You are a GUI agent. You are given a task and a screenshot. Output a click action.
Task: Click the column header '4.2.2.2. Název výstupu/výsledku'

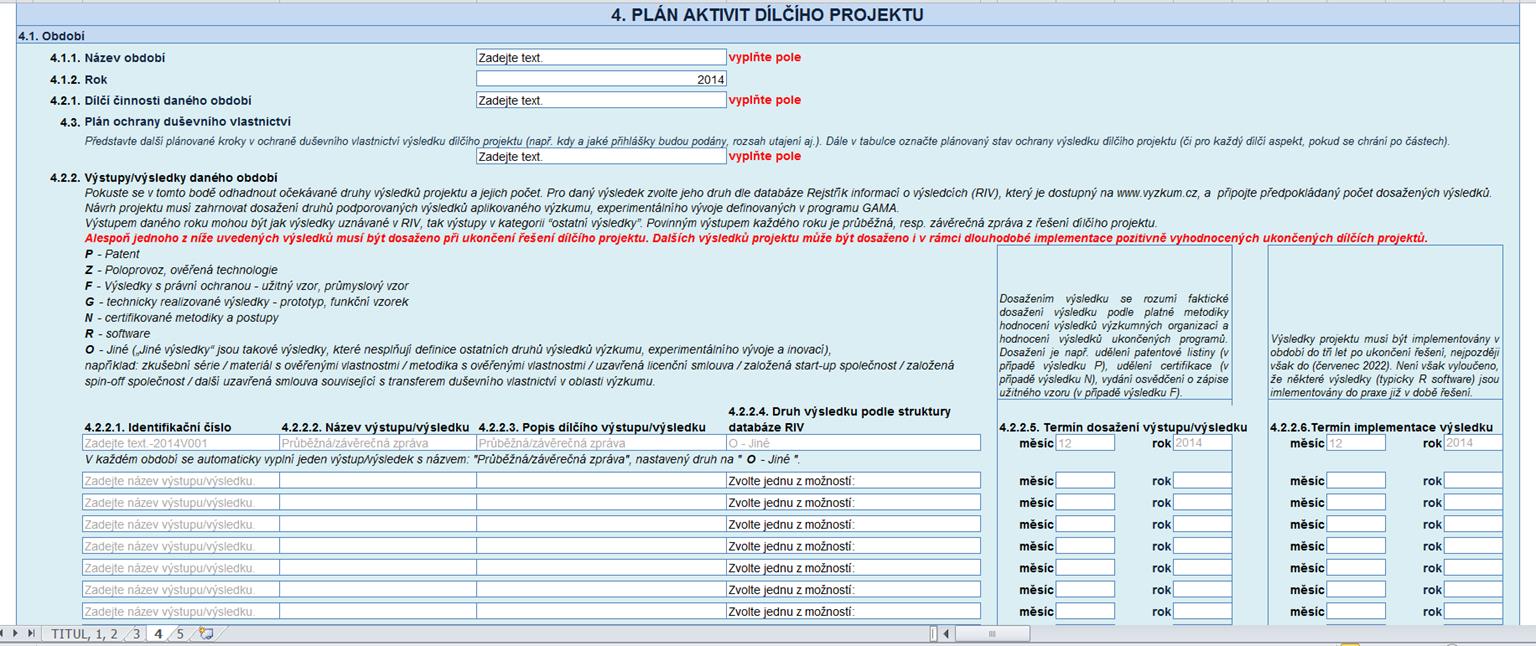point(375,427)
